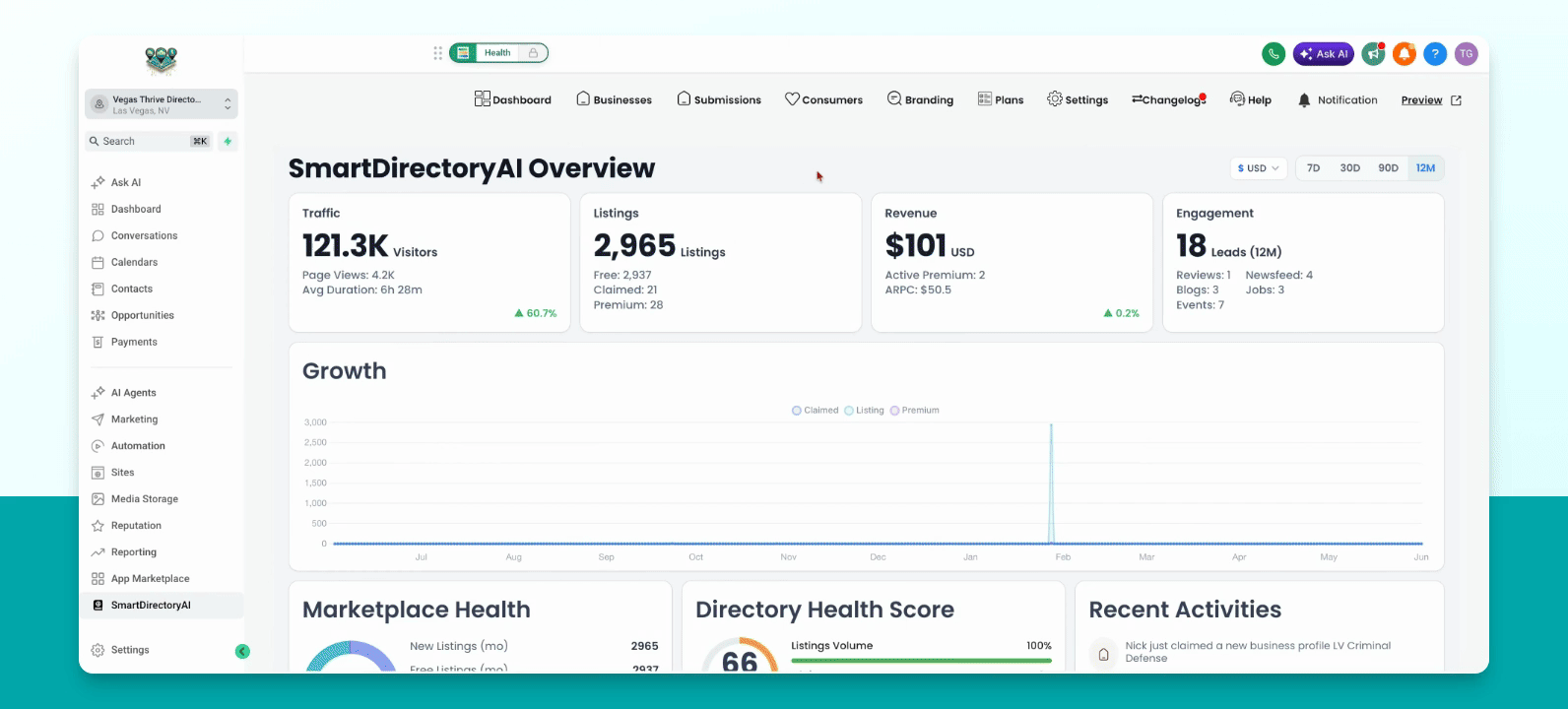The width and height of the screenshot is (1568, 709).
Task: Click the blue question mark help icon
Action: (1435, 54)
